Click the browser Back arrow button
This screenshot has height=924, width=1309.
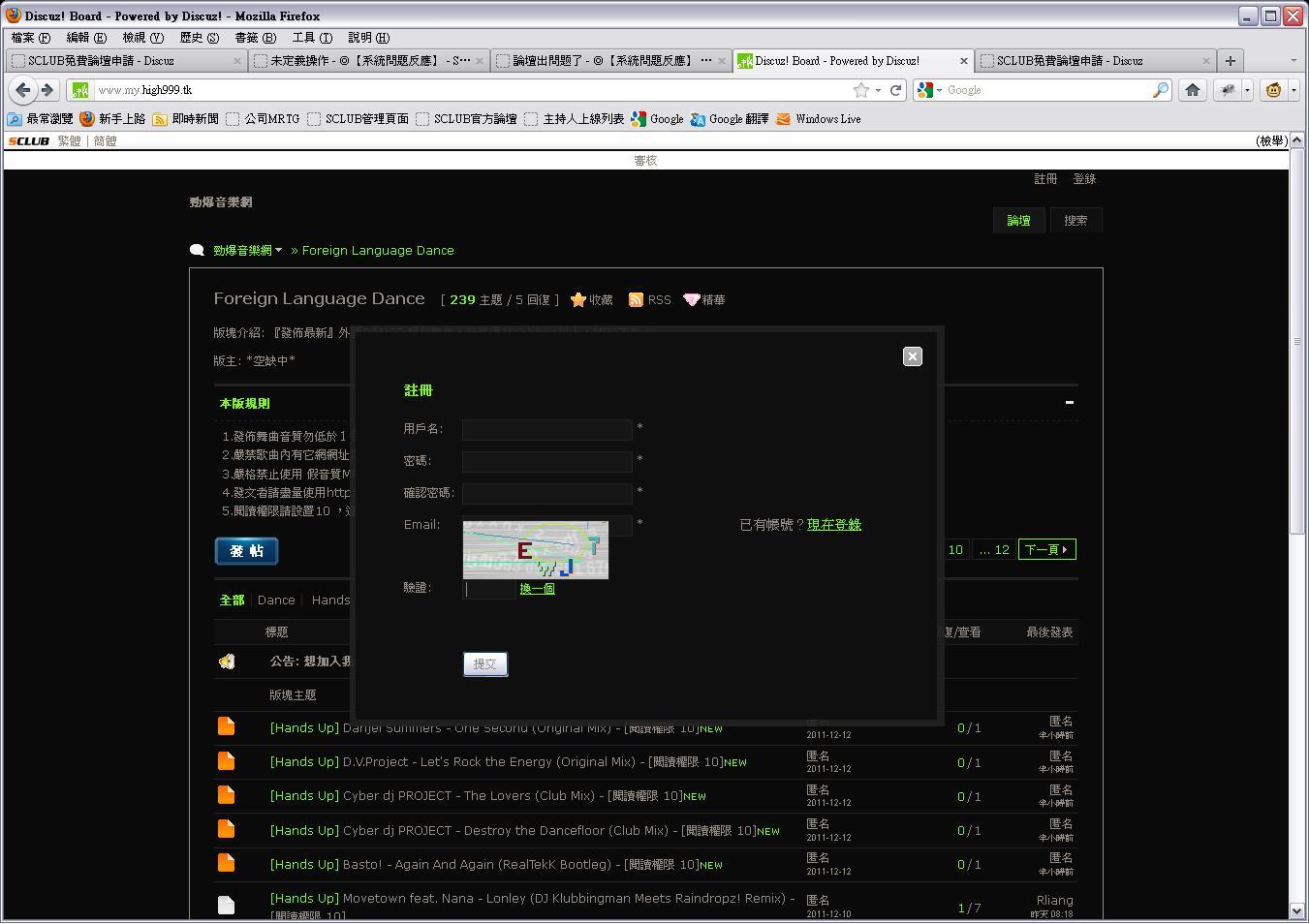pos(23,90)
